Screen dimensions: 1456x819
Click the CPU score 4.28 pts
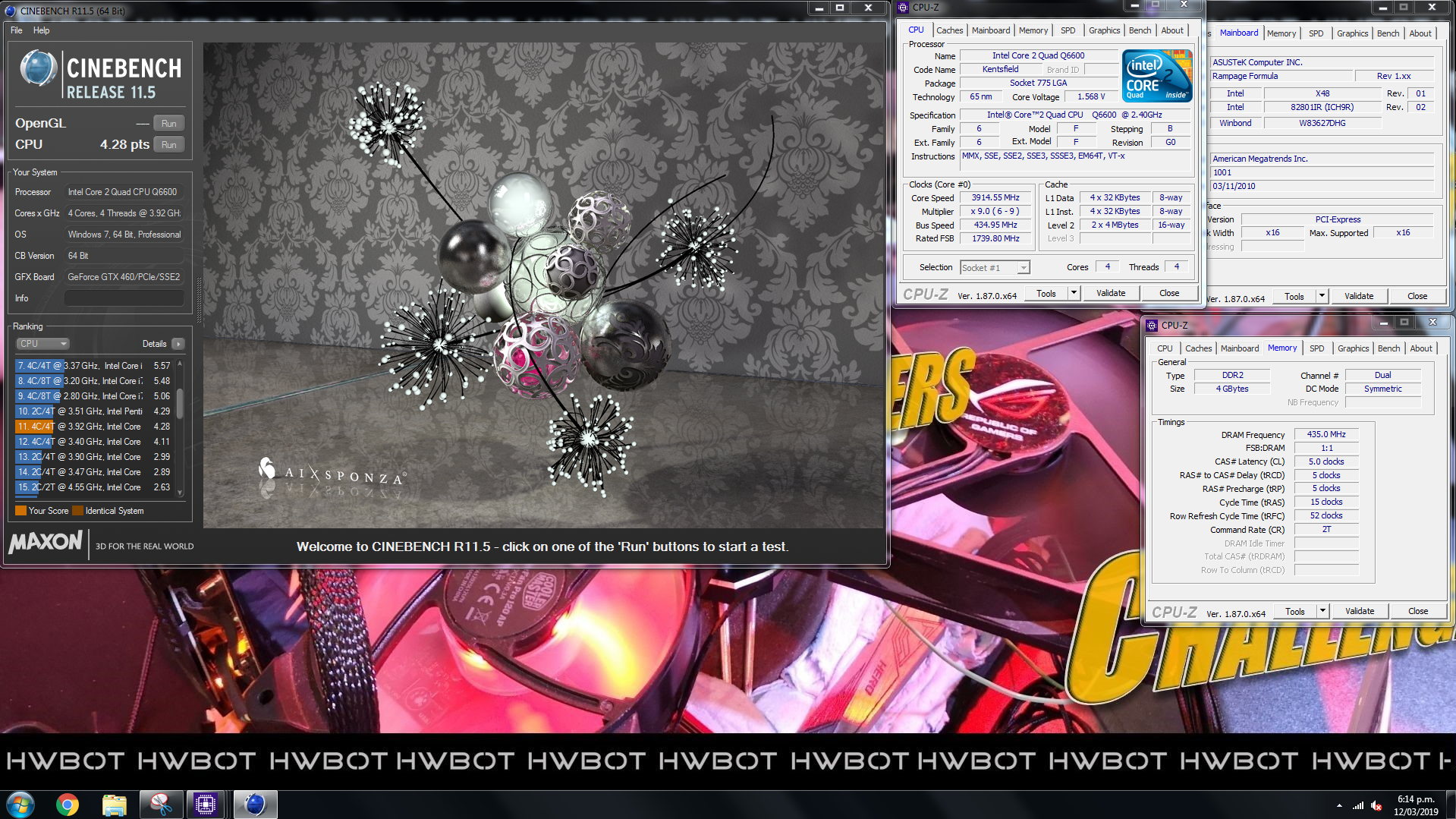pos(124,144)
